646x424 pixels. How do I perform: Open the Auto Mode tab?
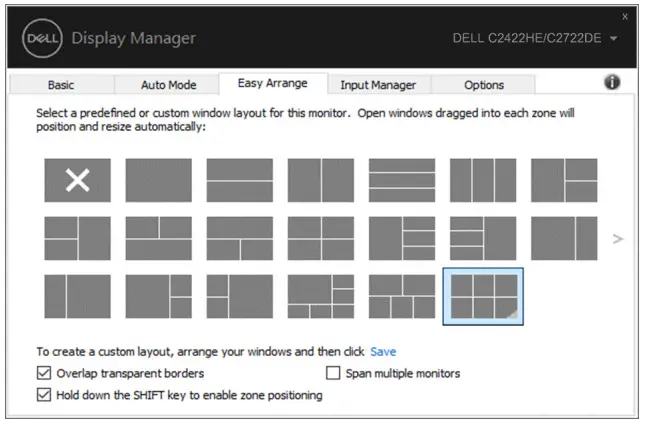click(168, 85)
